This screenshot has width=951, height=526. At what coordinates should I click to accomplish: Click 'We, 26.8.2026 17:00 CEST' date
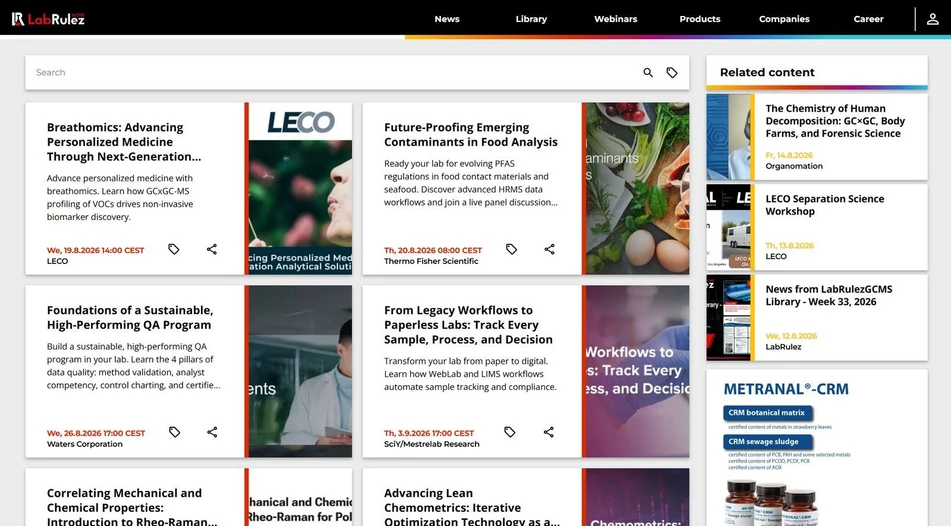(96, 433)
